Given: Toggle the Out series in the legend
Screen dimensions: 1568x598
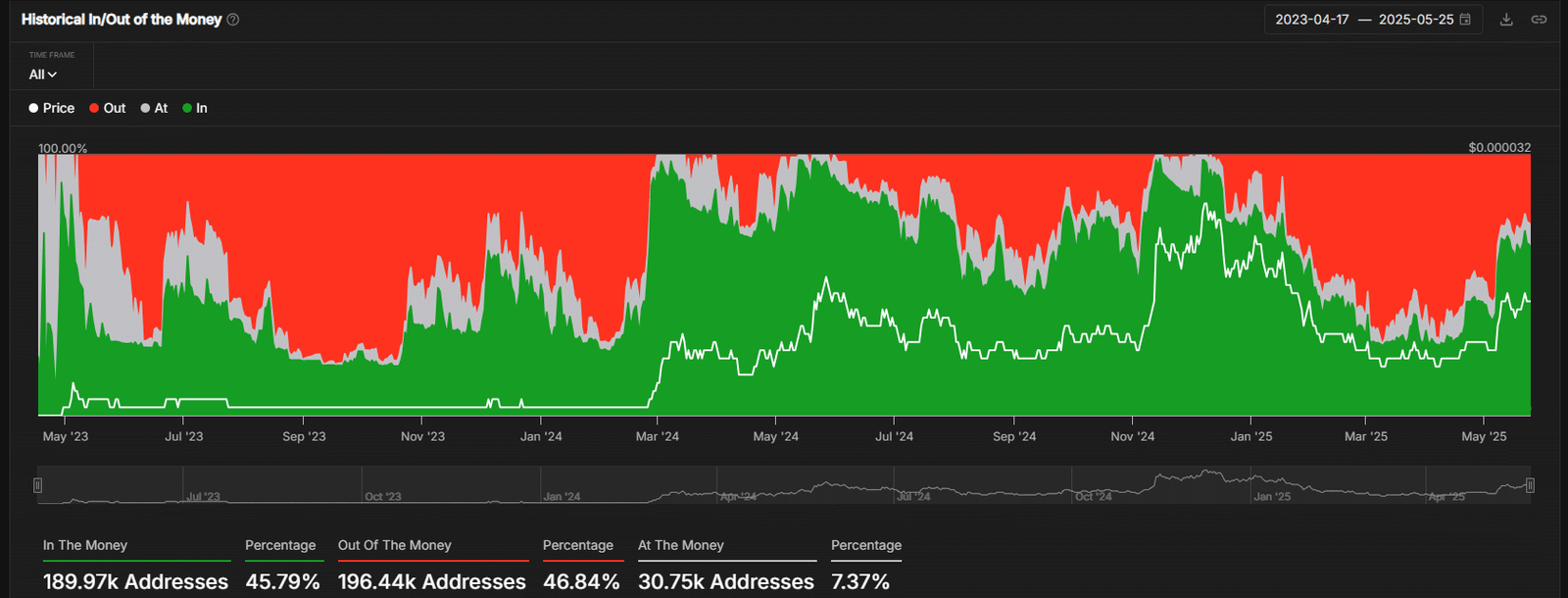Looking at the screenshot, I should (108, 108).
